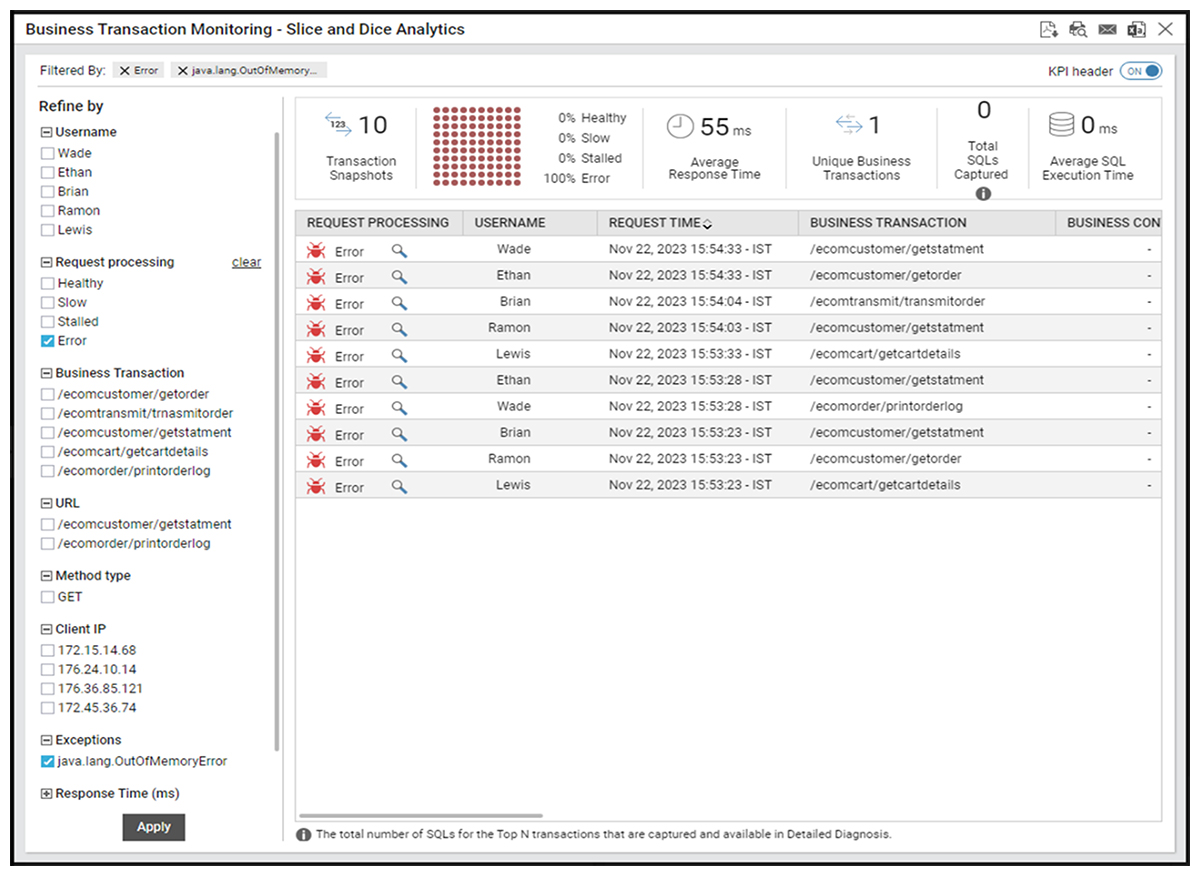
Task: Open print preview from the title bar
Action: point(1078,30)
